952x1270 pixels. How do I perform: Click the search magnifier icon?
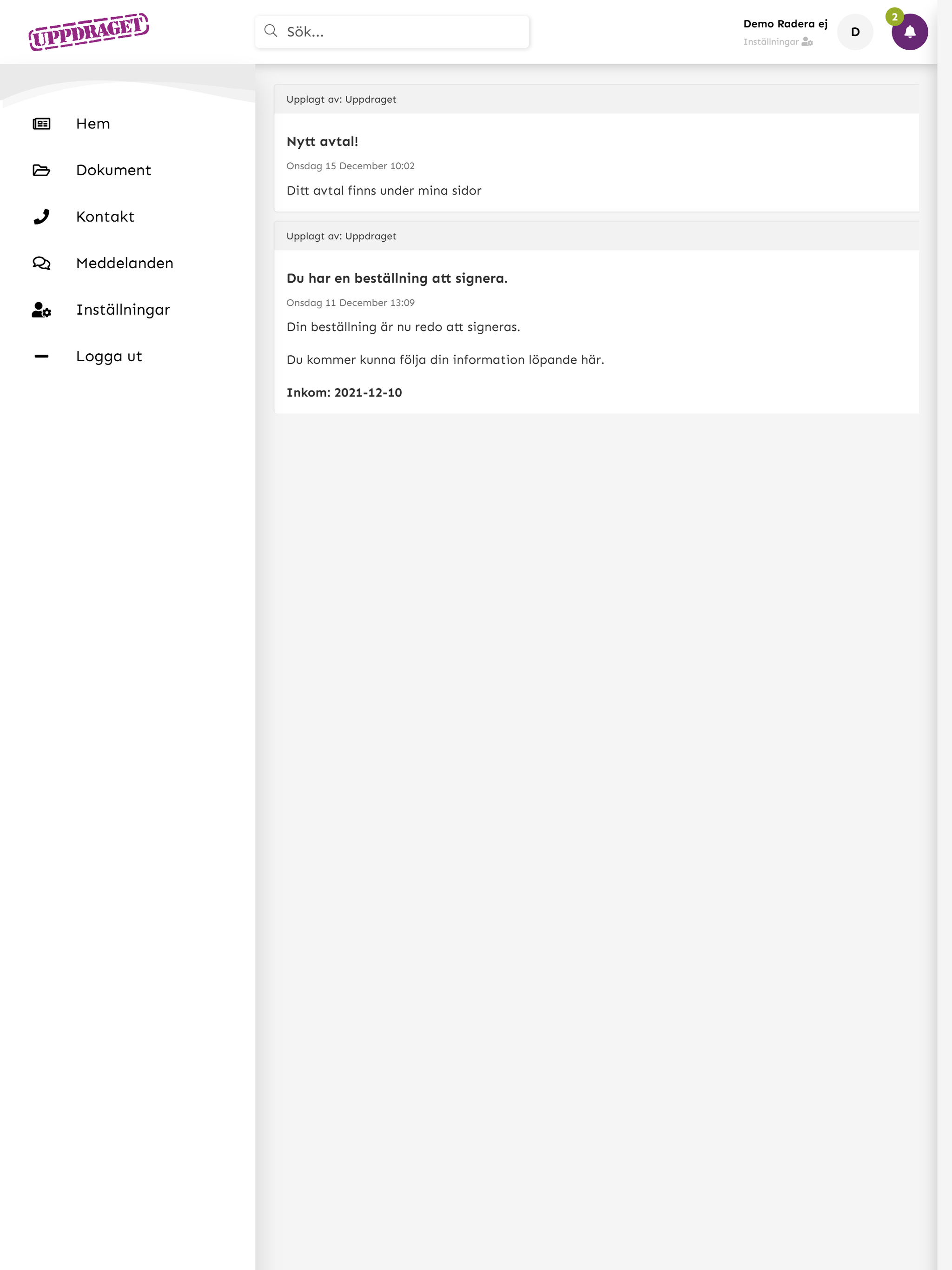(271, 31)
